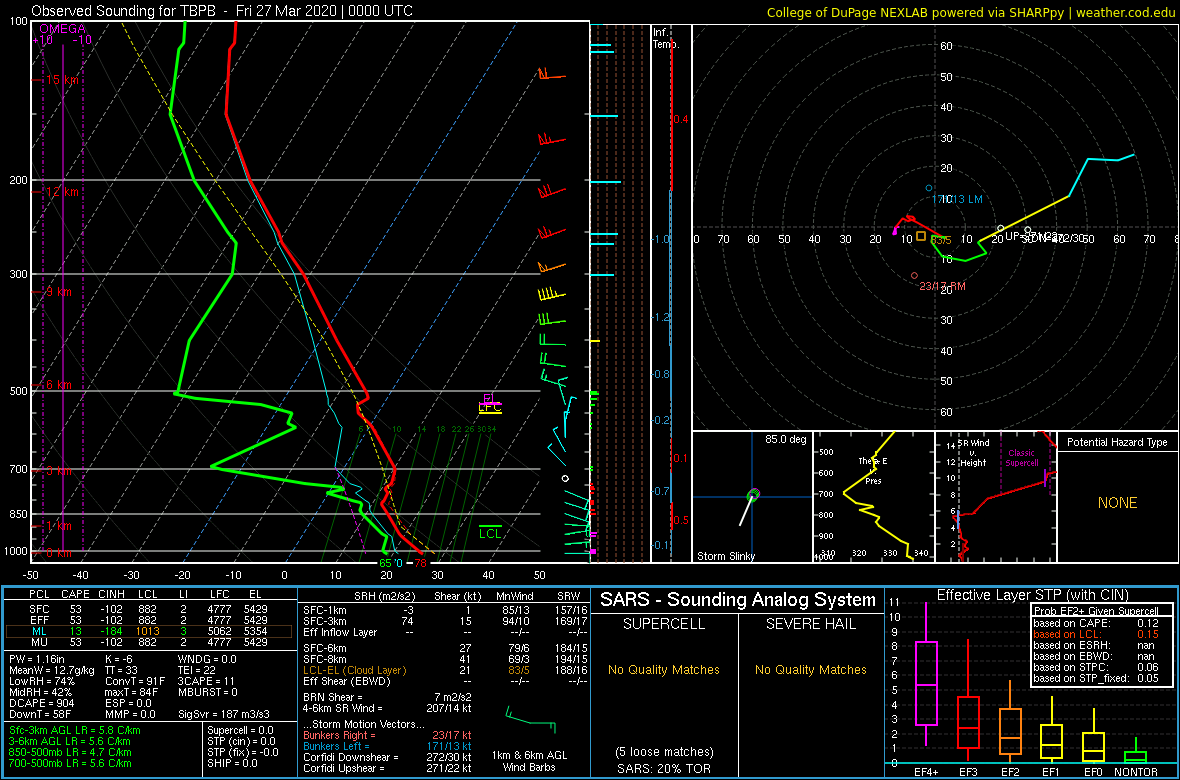Viewport: 1180px width, 780px height.
Task: Click the DCAPE = 904 value
Action: click(x=42, y=703)
